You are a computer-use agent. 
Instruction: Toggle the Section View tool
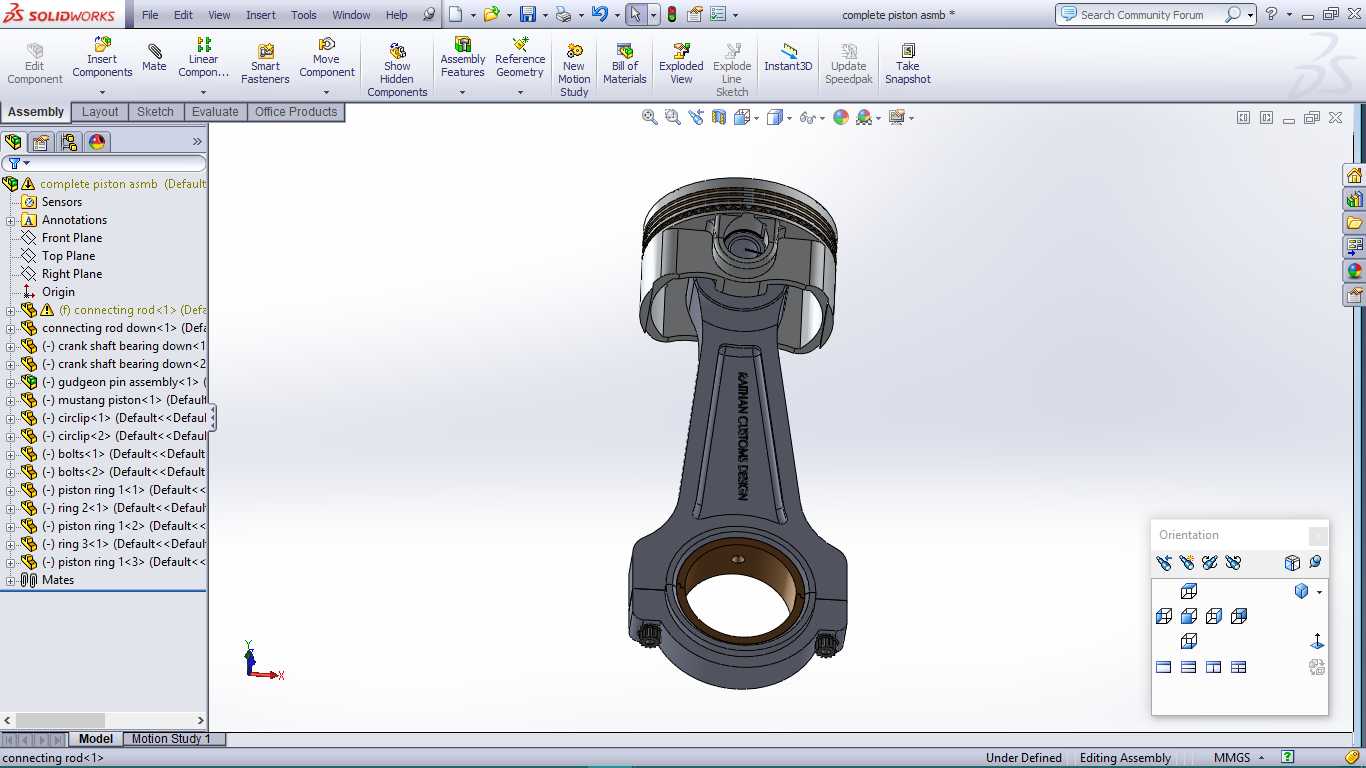click(719, 117)
